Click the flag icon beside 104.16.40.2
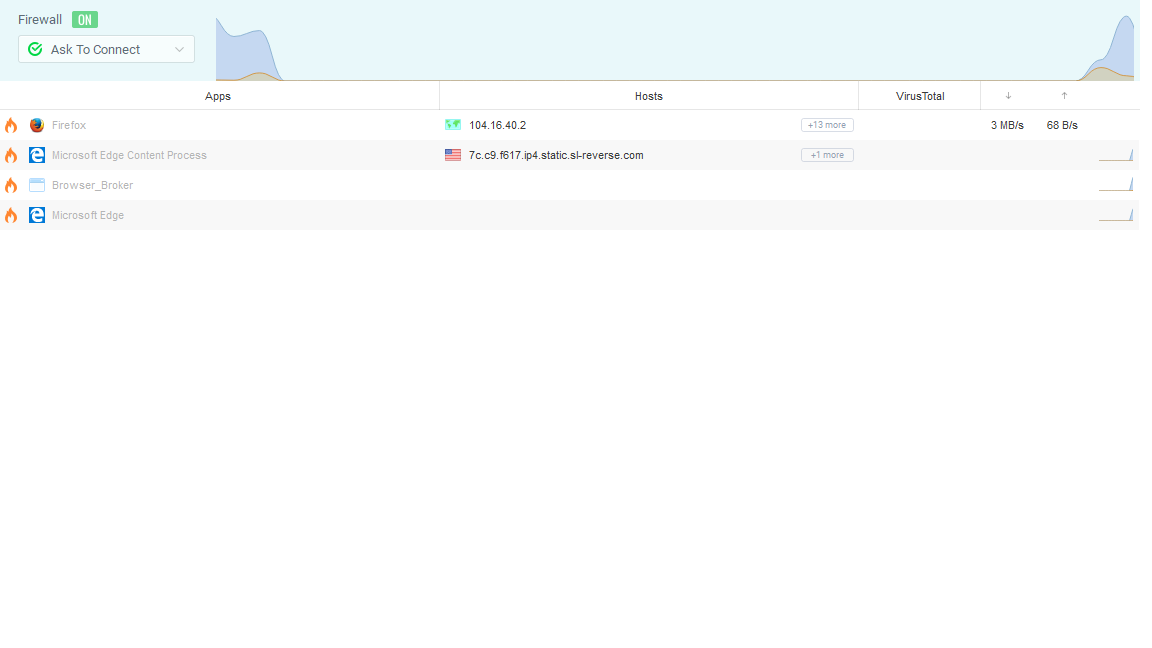Screen dimensions: 1152x648 (x=453, y=125)
